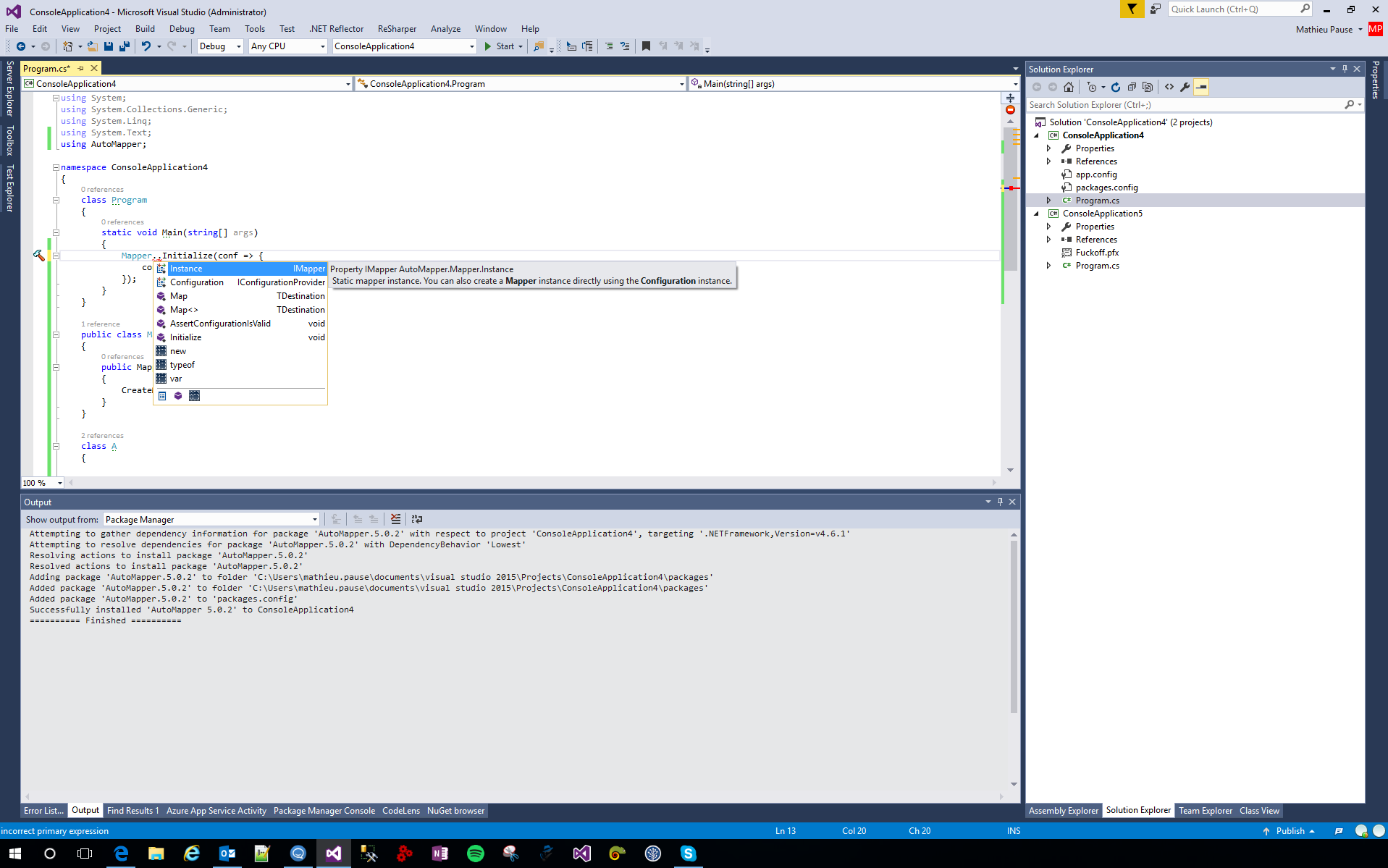Save Program.cs using the Save icon

pos(109,46)
